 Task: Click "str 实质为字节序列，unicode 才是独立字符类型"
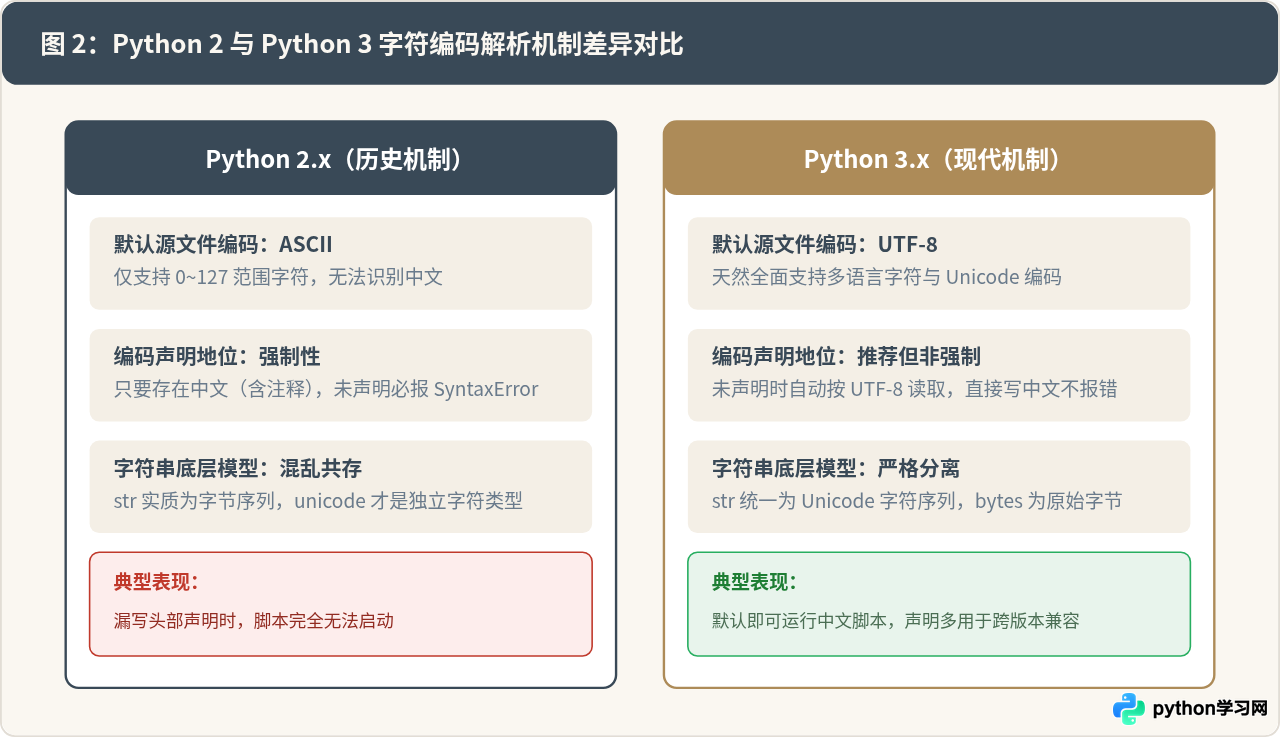(x=318, y=501)
